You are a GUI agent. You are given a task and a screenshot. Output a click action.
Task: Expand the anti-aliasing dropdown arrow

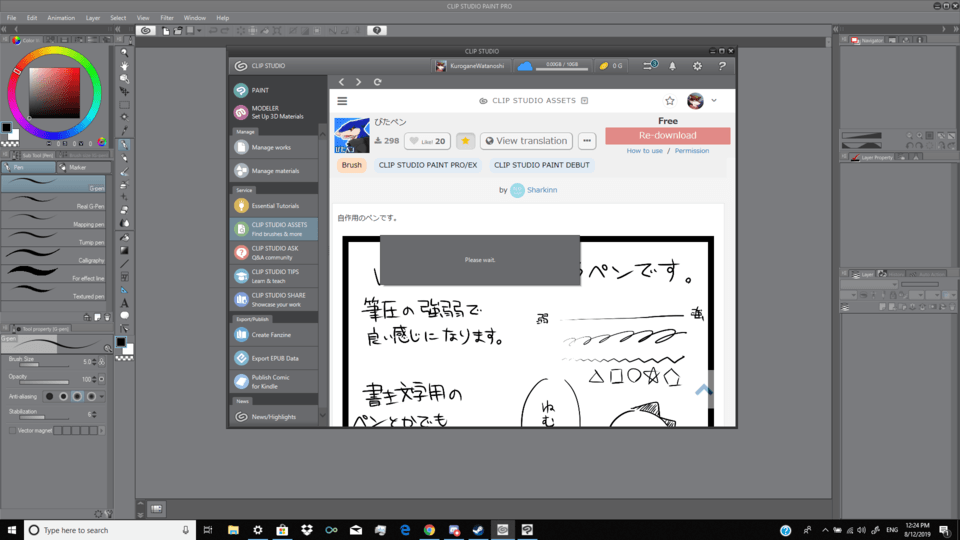pos(102,397)
